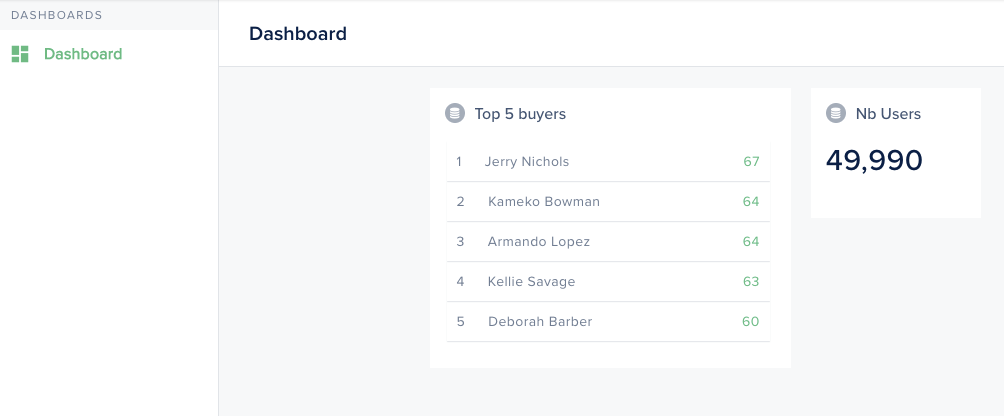Click the database icon beside Top 5 buyers

coord(455,114)
